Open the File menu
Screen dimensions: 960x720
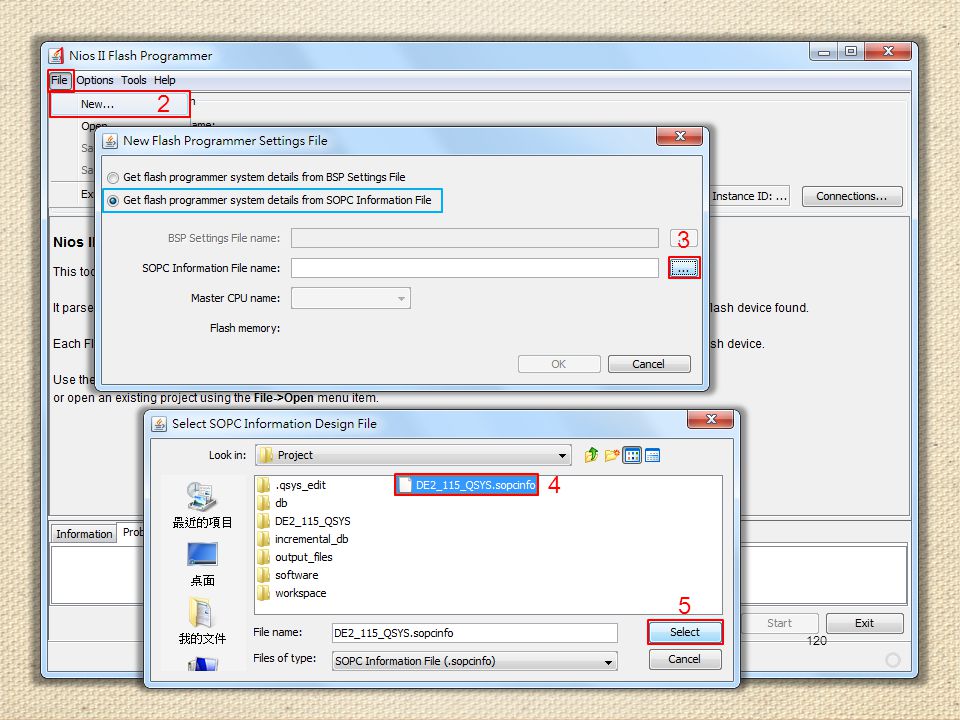(x=59, y=80)
